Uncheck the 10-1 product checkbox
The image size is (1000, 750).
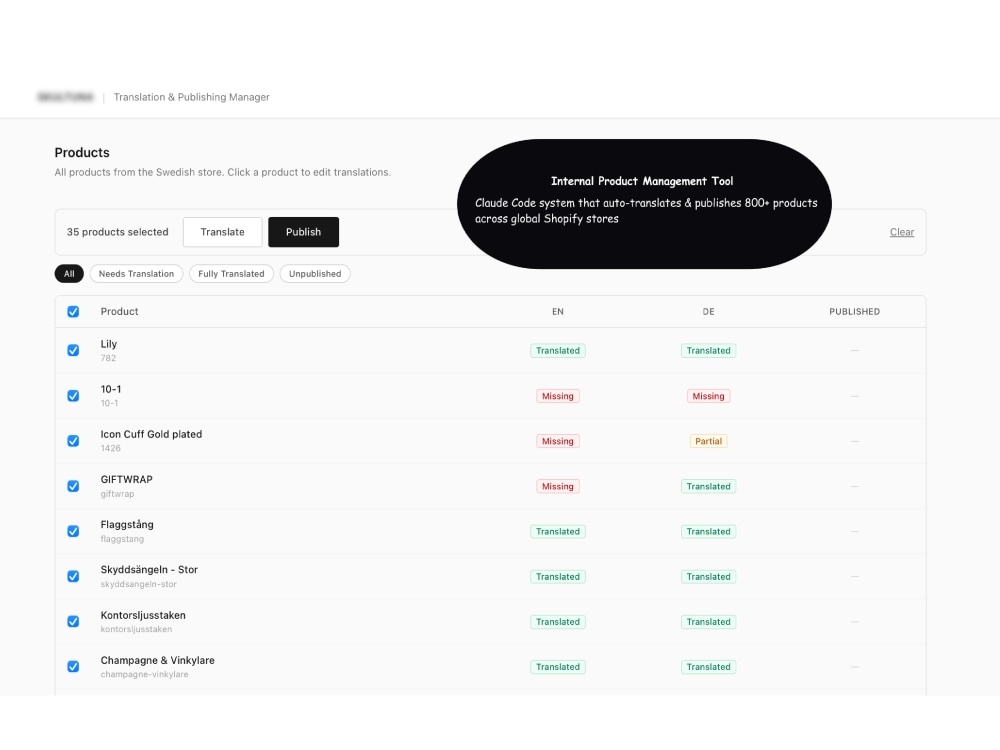73,395
